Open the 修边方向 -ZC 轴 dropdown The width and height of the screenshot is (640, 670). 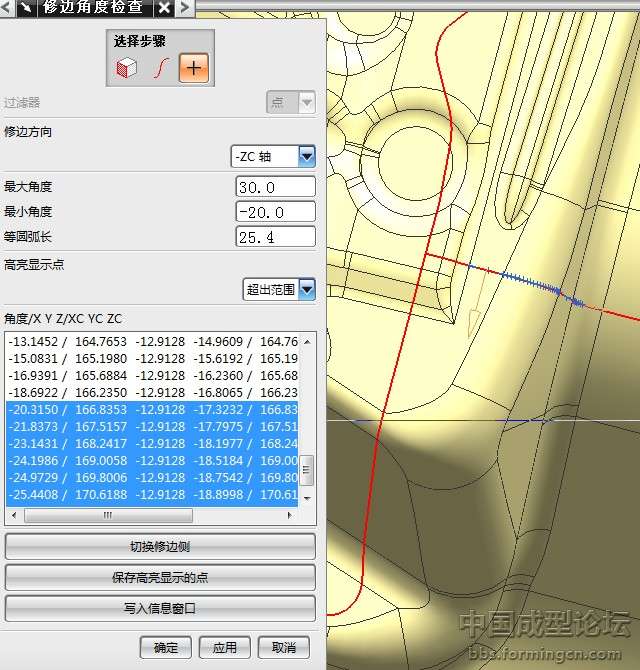[x=306, y=157]
